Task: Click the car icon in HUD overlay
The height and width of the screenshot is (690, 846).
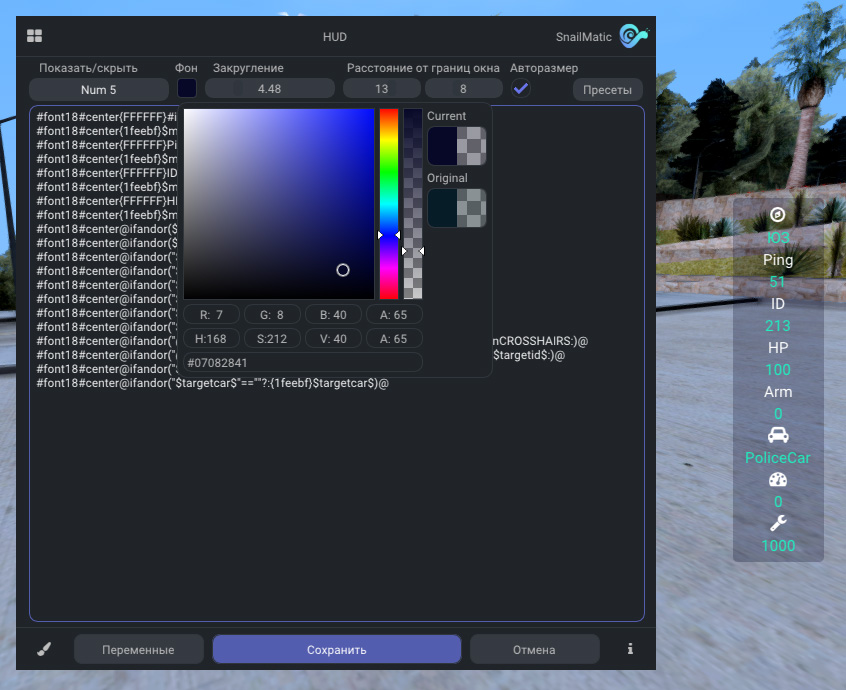Action: pos(778,435)
